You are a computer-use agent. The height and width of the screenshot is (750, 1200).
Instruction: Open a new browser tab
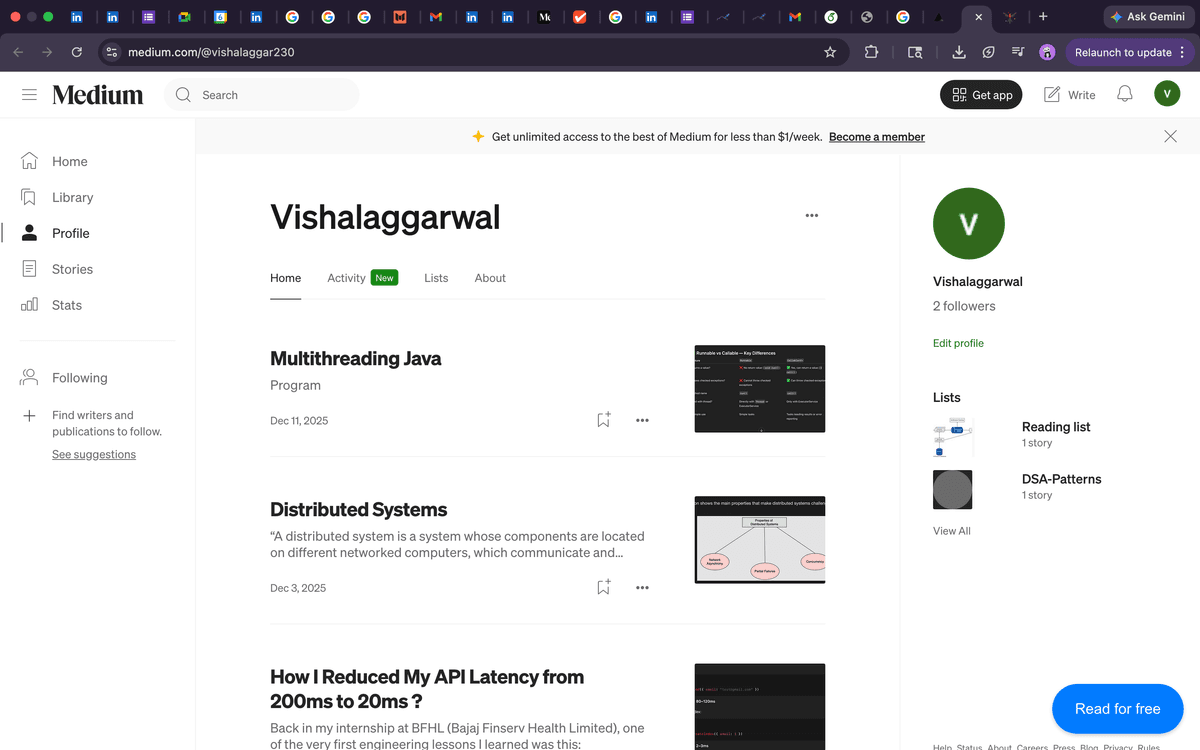tap(1043, 17)
